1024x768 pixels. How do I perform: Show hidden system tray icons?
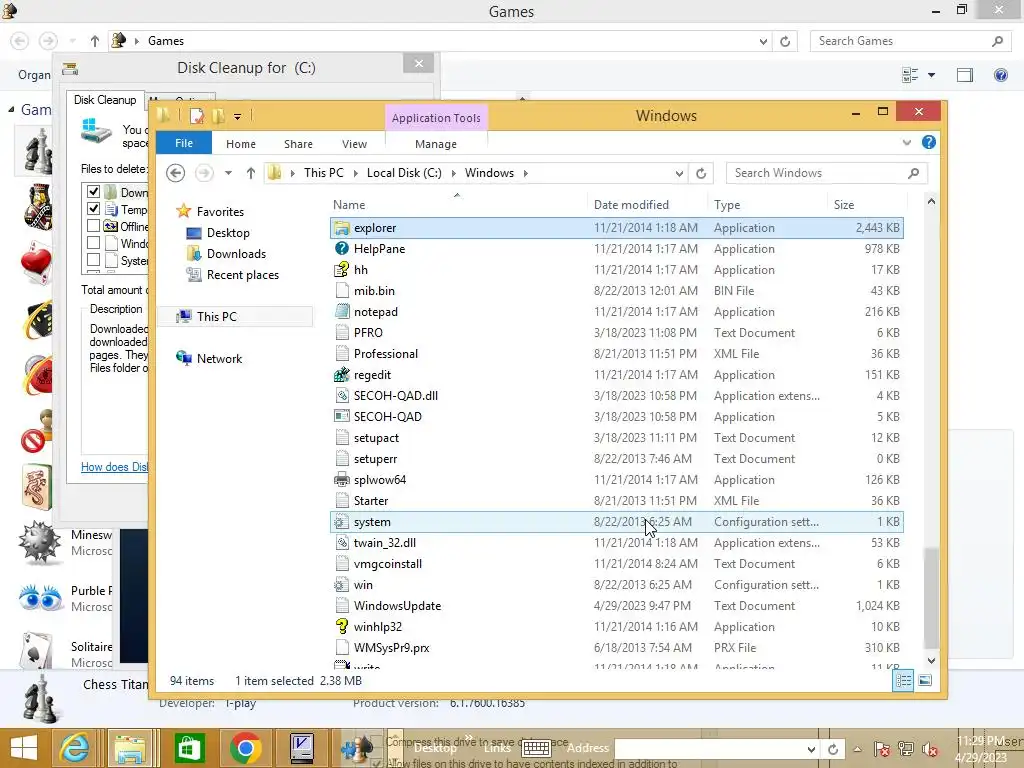pos(857,749)
